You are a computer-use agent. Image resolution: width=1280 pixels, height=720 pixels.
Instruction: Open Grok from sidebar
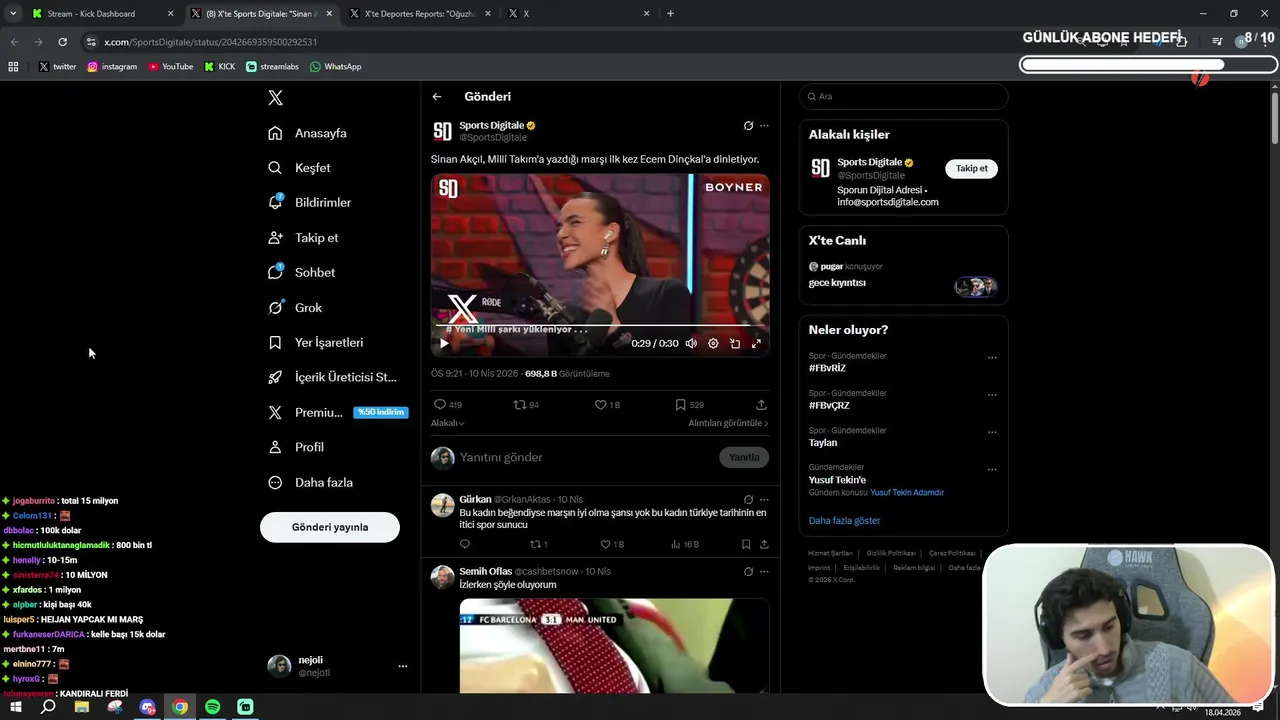tap(295, 308)
